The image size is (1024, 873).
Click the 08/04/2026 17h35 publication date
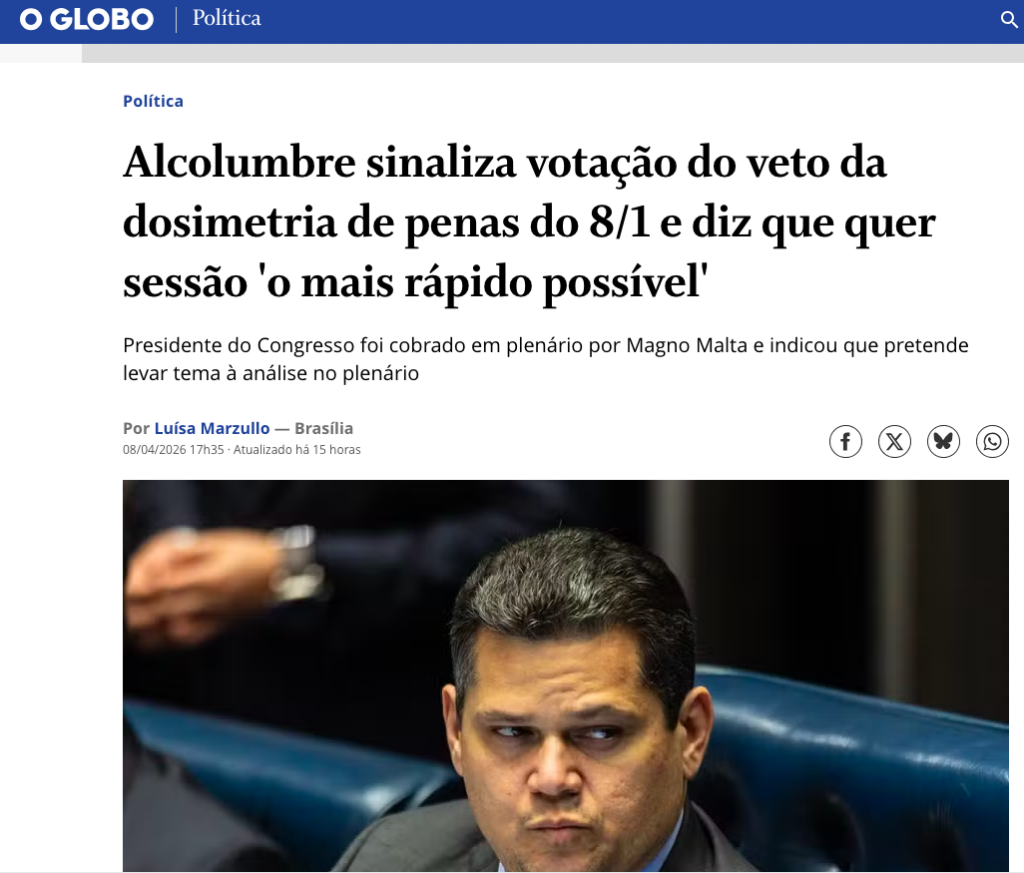(173, 450)
